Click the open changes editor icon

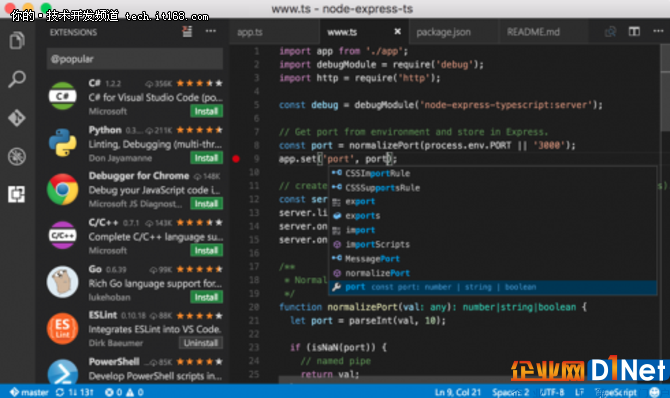(x=611, y=31)
